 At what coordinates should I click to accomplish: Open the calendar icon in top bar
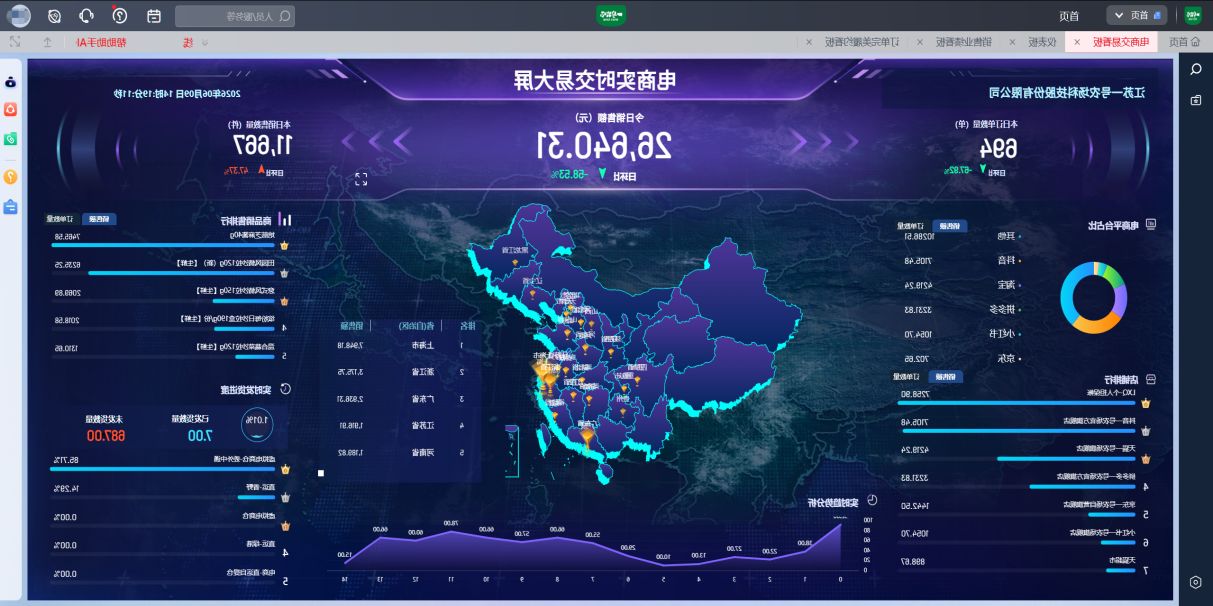click(x=153, y=15)
